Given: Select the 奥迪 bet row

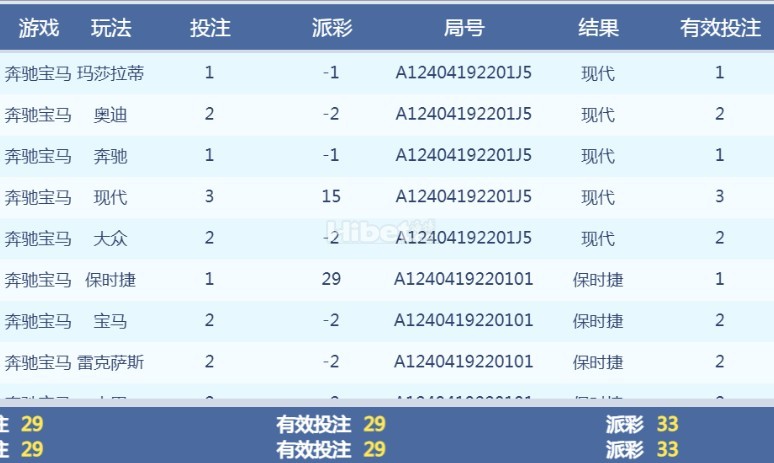Looking at the screenshot, I should 387,115.
